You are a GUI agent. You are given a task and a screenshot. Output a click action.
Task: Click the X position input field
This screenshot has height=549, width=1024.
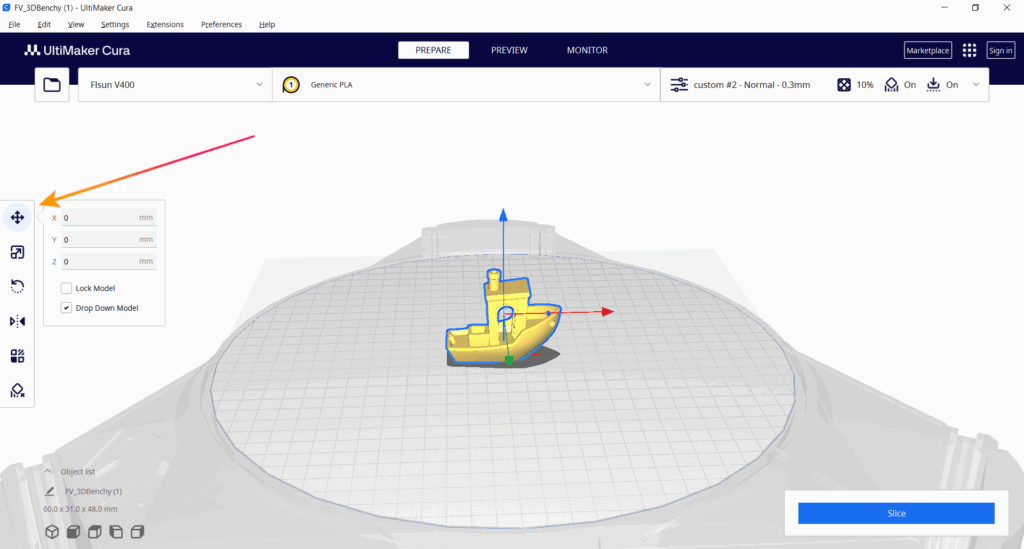tap(108, 218)
